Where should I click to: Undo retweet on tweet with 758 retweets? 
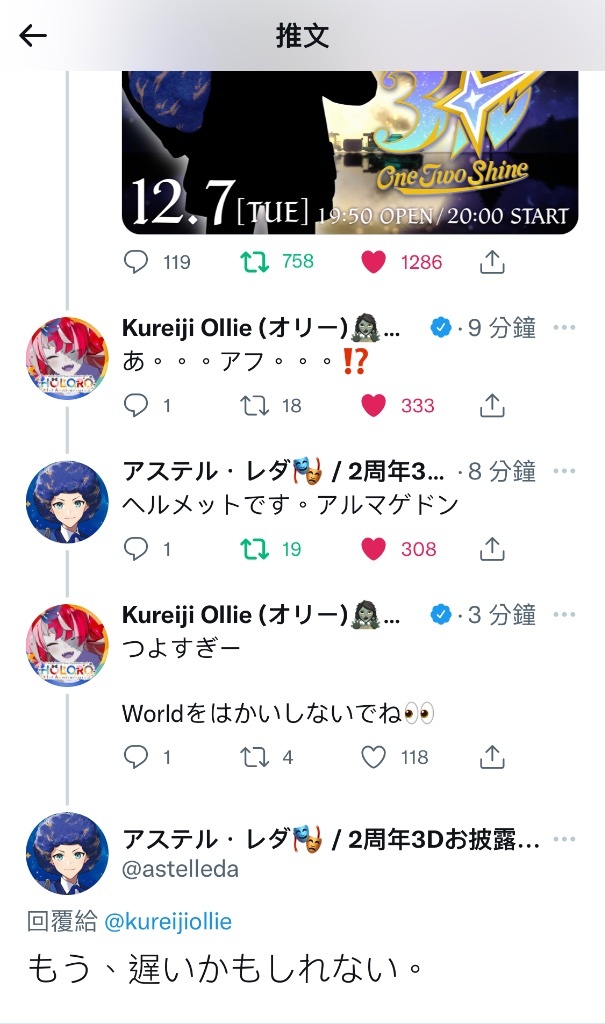pyautogui.click(x=254, y=262)
